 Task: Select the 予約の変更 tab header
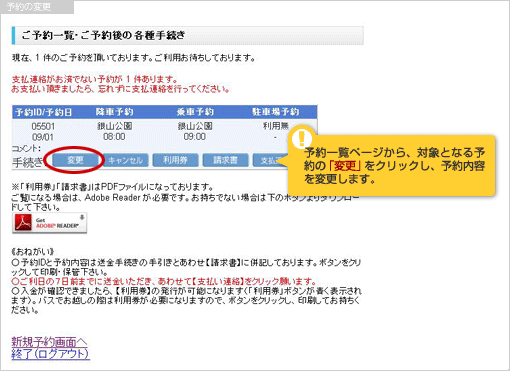(x=37, y=7)
